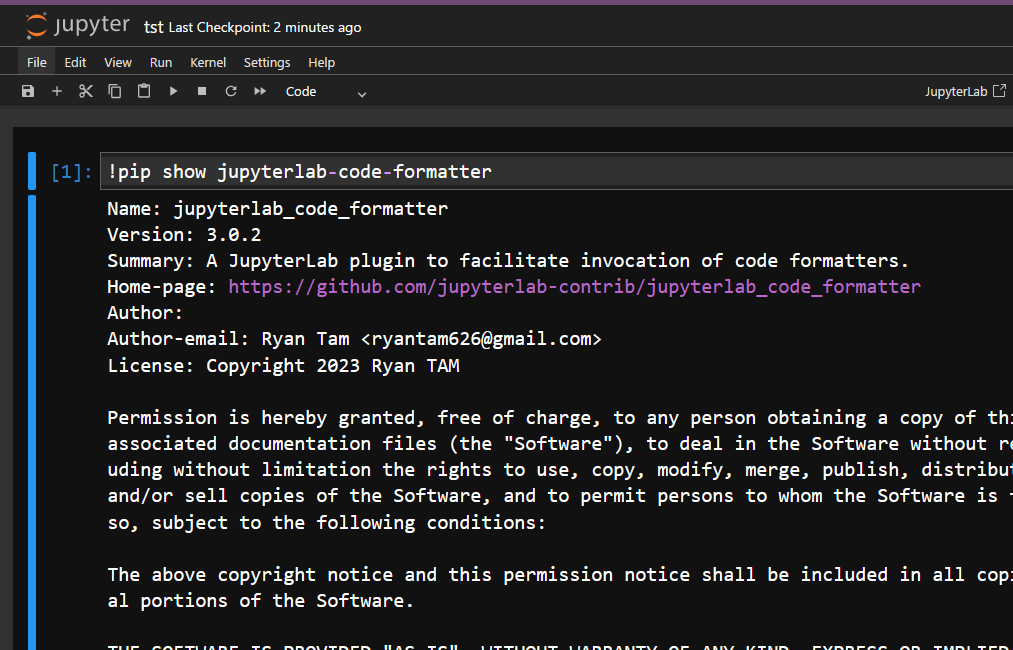This screenshot has height=650, width=1013.
Task: Open the Code cell type dropdown
Action: tap(326, 92)
